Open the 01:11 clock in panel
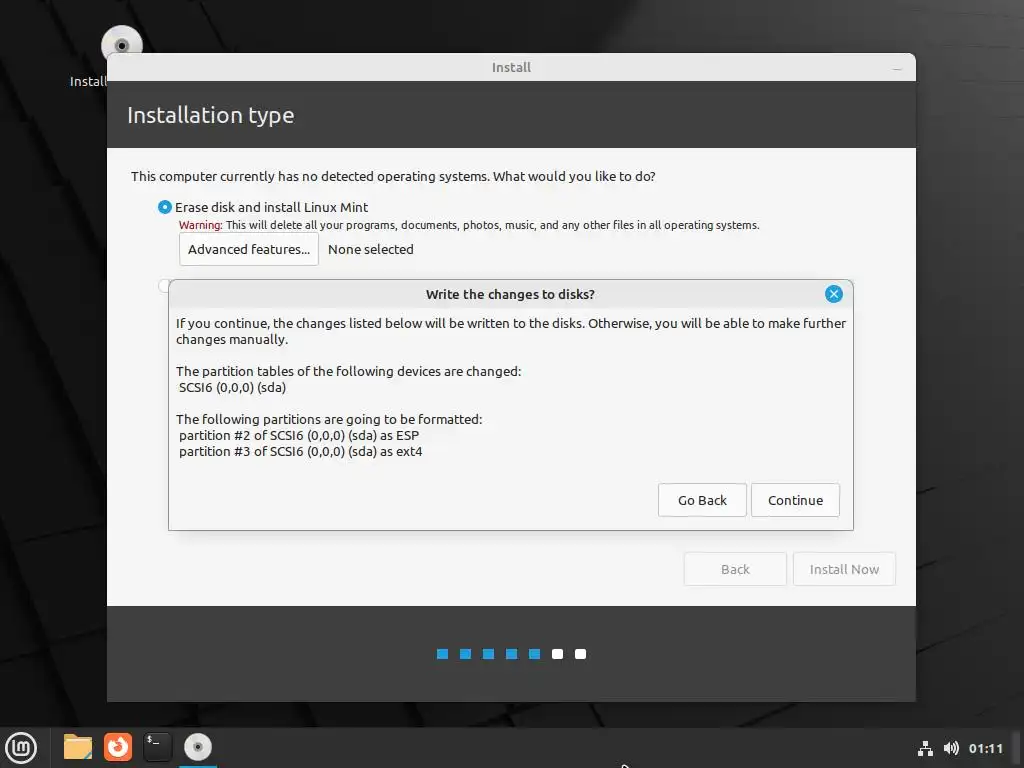1024x768 pixels. click(x=985, y=748)
